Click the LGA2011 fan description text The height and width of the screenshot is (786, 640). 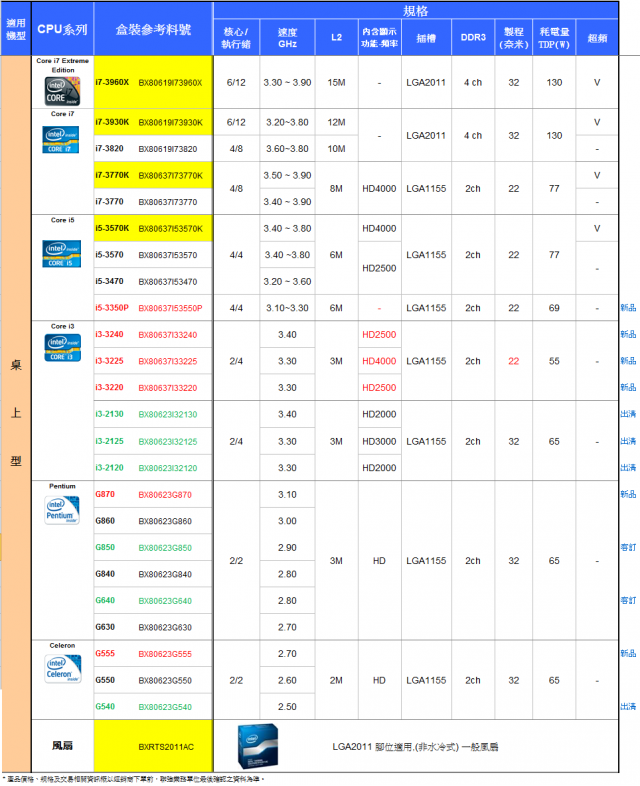(415, 747)
